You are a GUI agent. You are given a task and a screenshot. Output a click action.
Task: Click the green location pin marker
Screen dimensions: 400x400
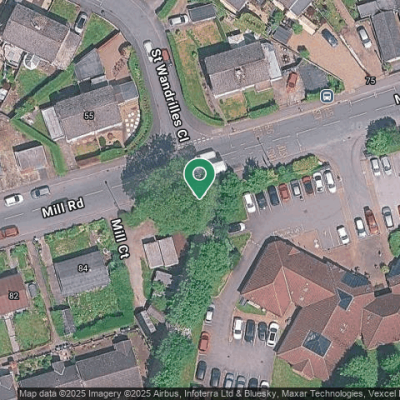(x=199, y=179)
